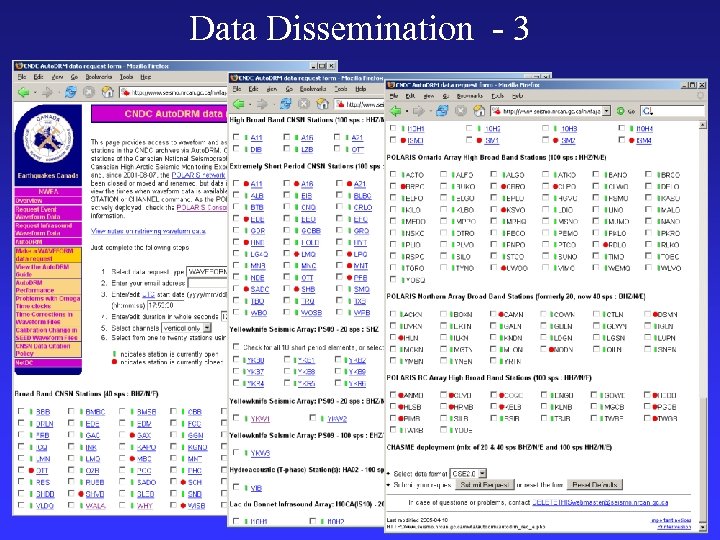This screenshot has width=720, height=540.
Task: Check the YKW6 Yellowknife station box
Action: 236,452
